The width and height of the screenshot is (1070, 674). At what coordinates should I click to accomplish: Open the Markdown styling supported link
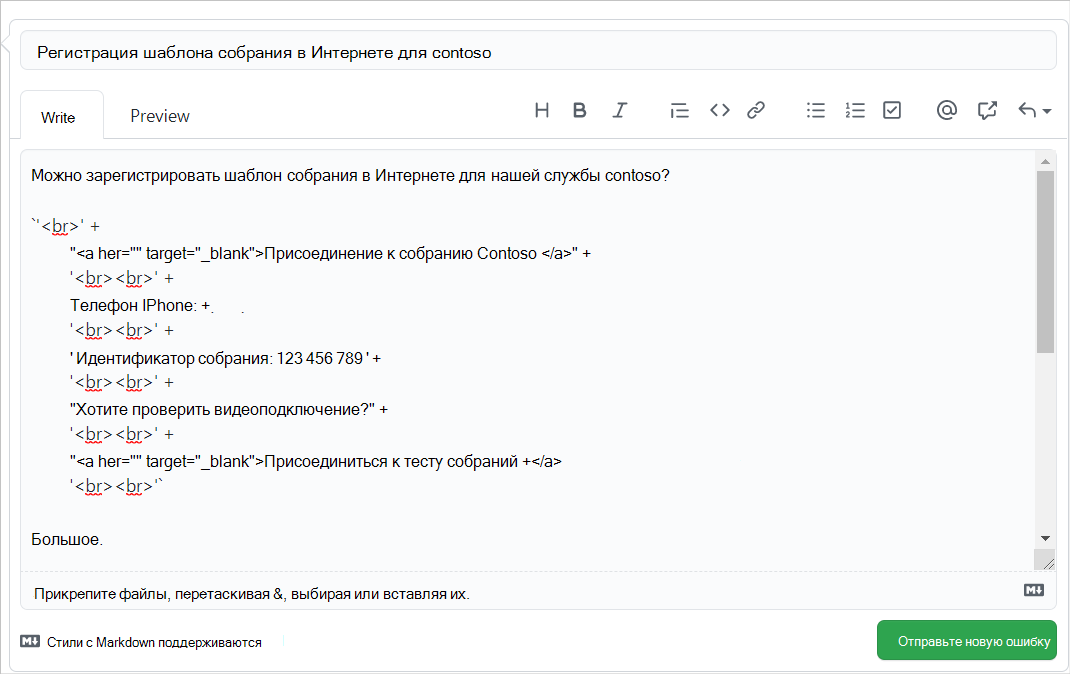pyautogui.click(x=141, y=642)
